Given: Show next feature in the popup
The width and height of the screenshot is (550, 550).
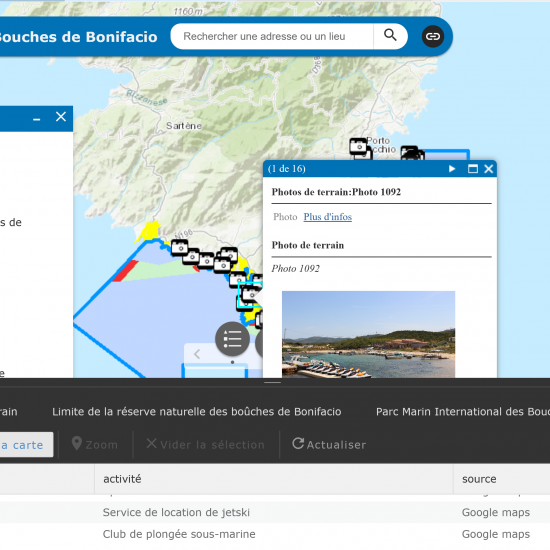Looking at the screenshot, I should [x=452, y=169].
